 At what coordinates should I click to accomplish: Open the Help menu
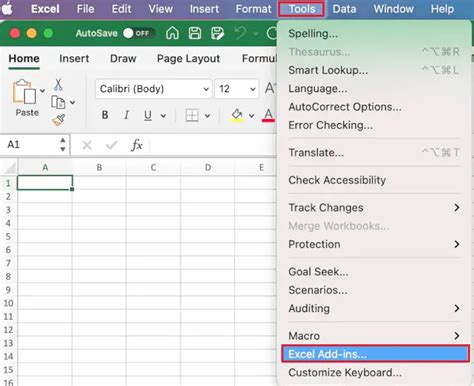(442, 9)
